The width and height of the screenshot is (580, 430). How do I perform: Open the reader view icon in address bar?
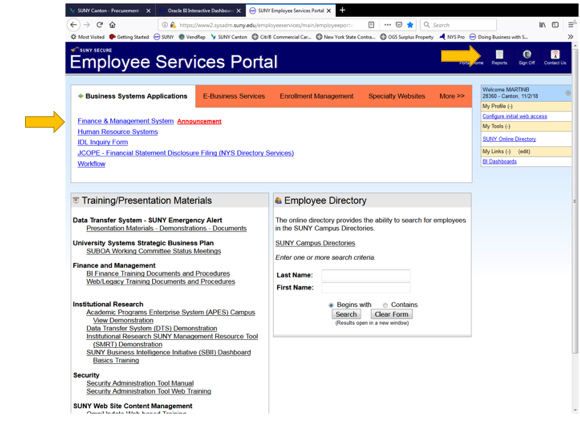[x=371, y=25]
